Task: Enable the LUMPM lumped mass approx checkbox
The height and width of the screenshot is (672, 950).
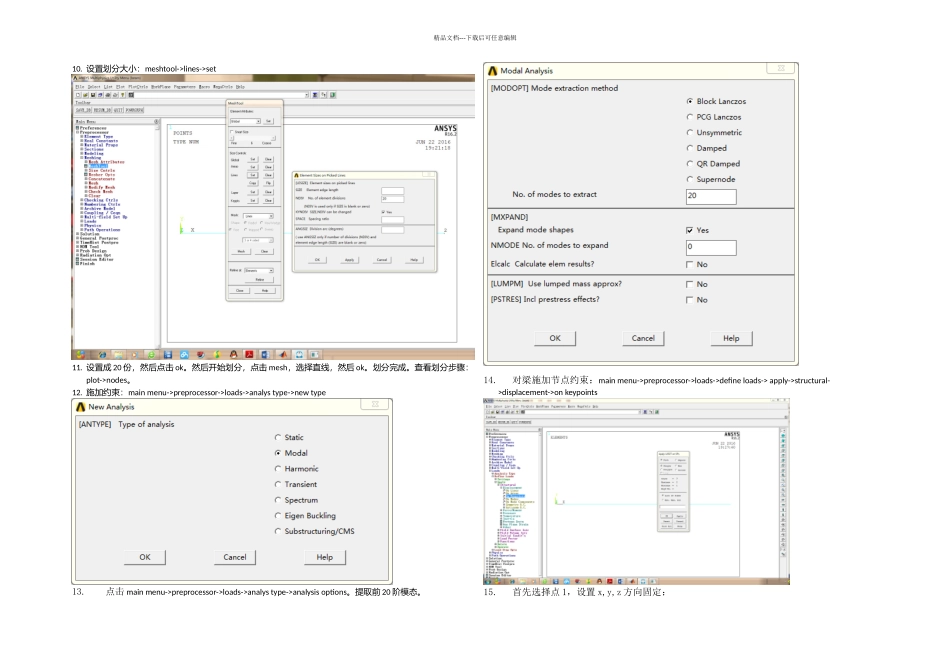Action: coord(690,284)
